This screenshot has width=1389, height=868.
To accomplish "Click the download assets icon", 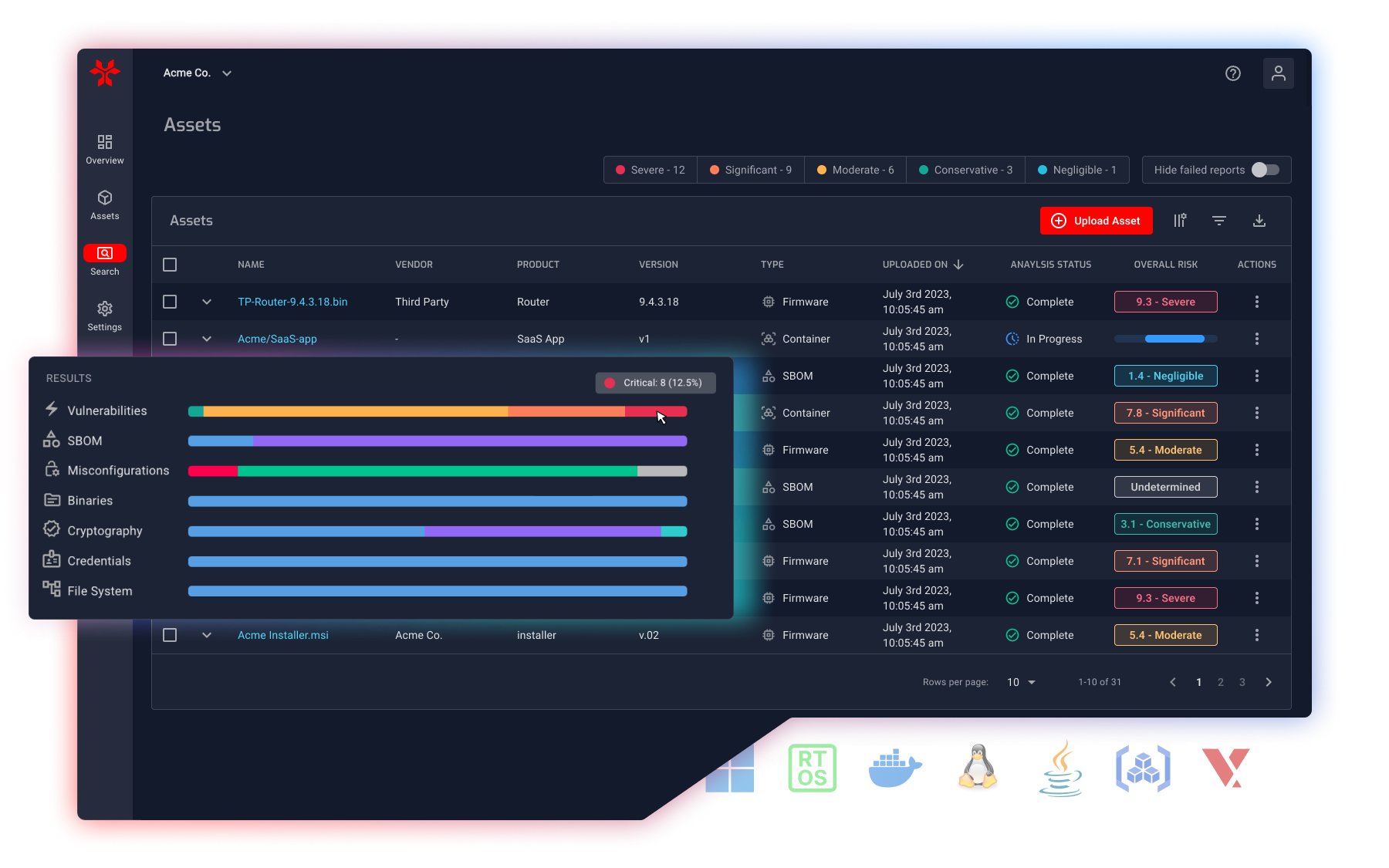I will point(1259,221).
